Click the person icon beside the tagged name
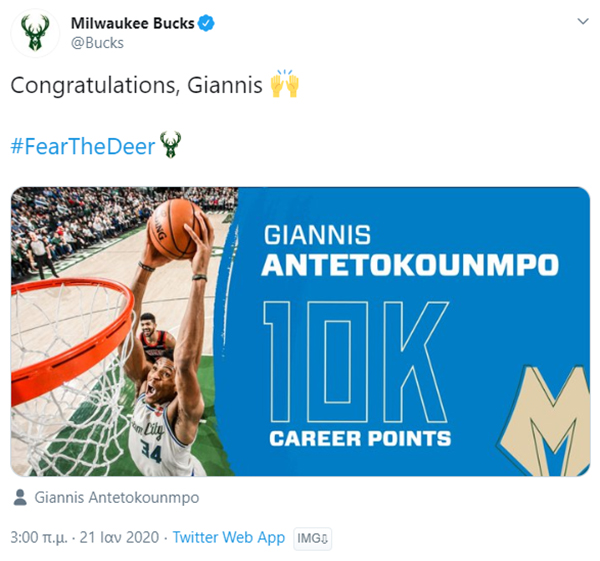Image resolution: width=600 pixels, height=561 pixels. click(x=20, y=497)
